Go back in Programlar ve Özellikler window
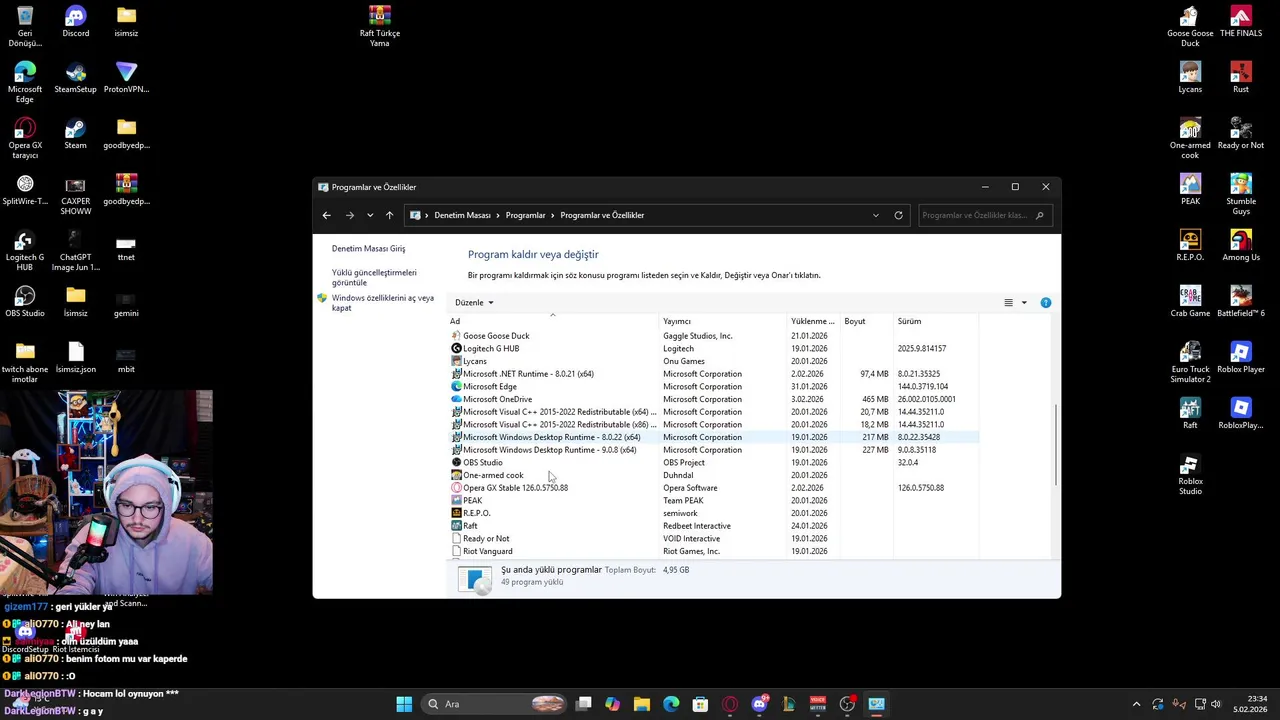This screenshot has height=720, width=1280. click(x=326, y=215)
